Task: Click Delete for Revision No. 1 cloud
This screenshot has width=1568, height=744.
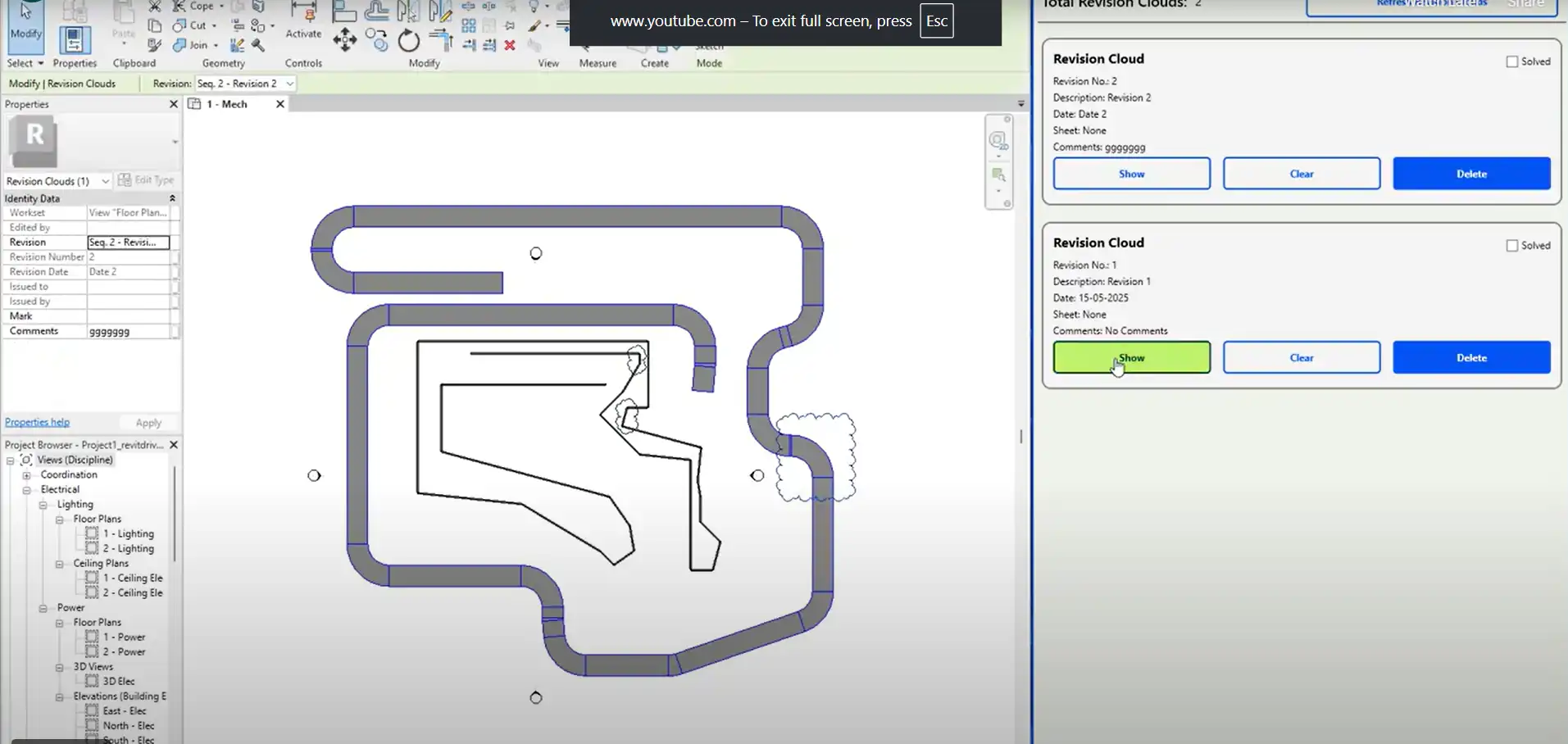Action: [1471, 358]
